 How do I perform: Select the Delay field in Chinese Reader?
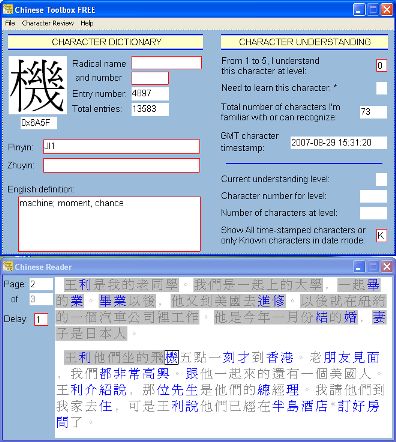coord(41,320)
